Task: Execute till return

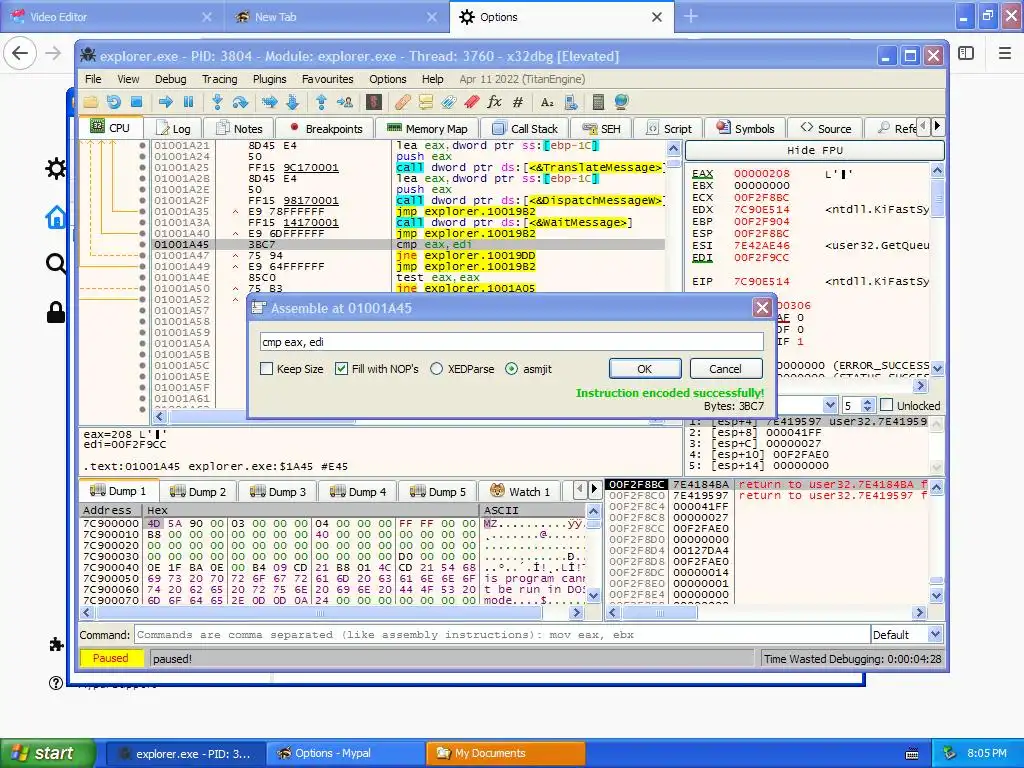Action: click(321, 102)
